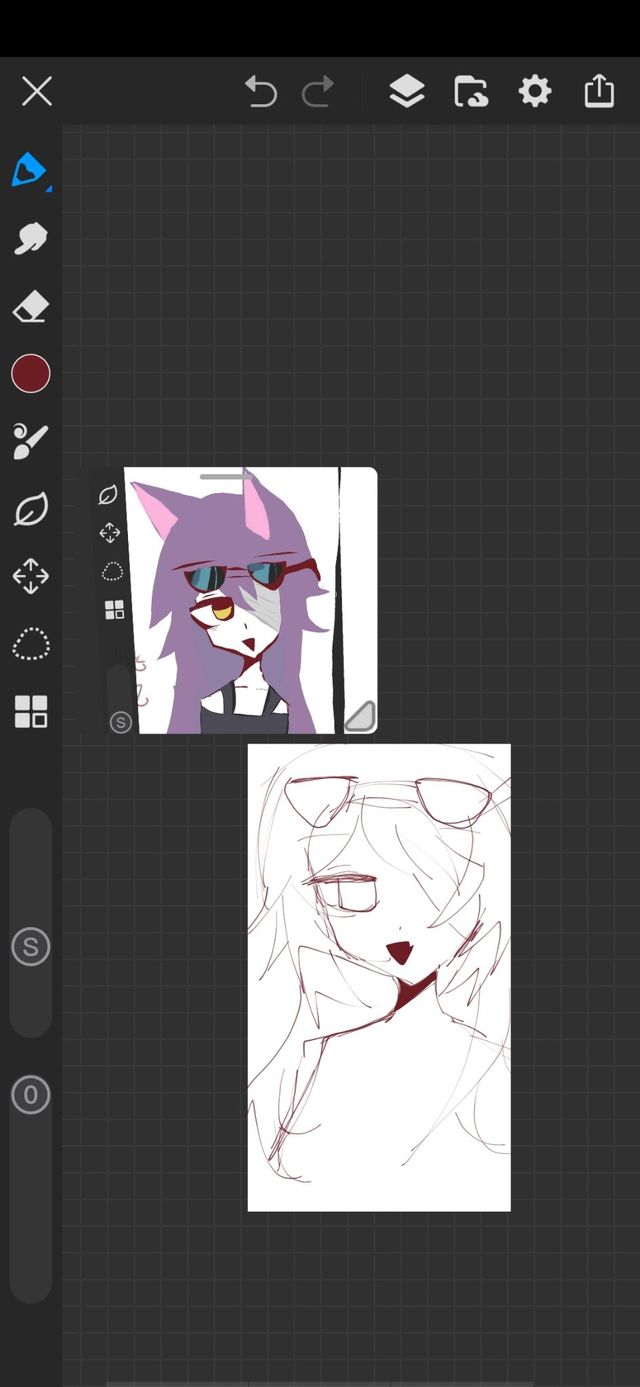Choose the large leaf-shaped tool in left toolbar
Image resolution: width=640 pixels, height=1387 pixels.
click(30, 510)
